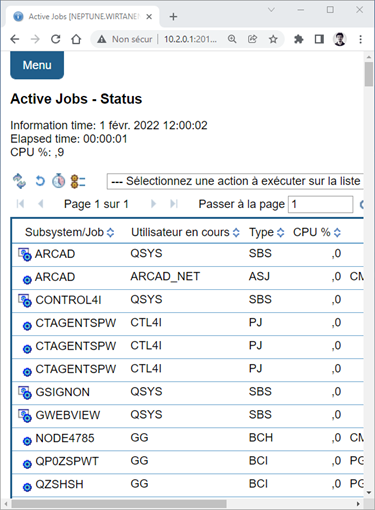This screenshot has width=375, height=510.
Task: Go to last page arrow
Action: point(174,204)
